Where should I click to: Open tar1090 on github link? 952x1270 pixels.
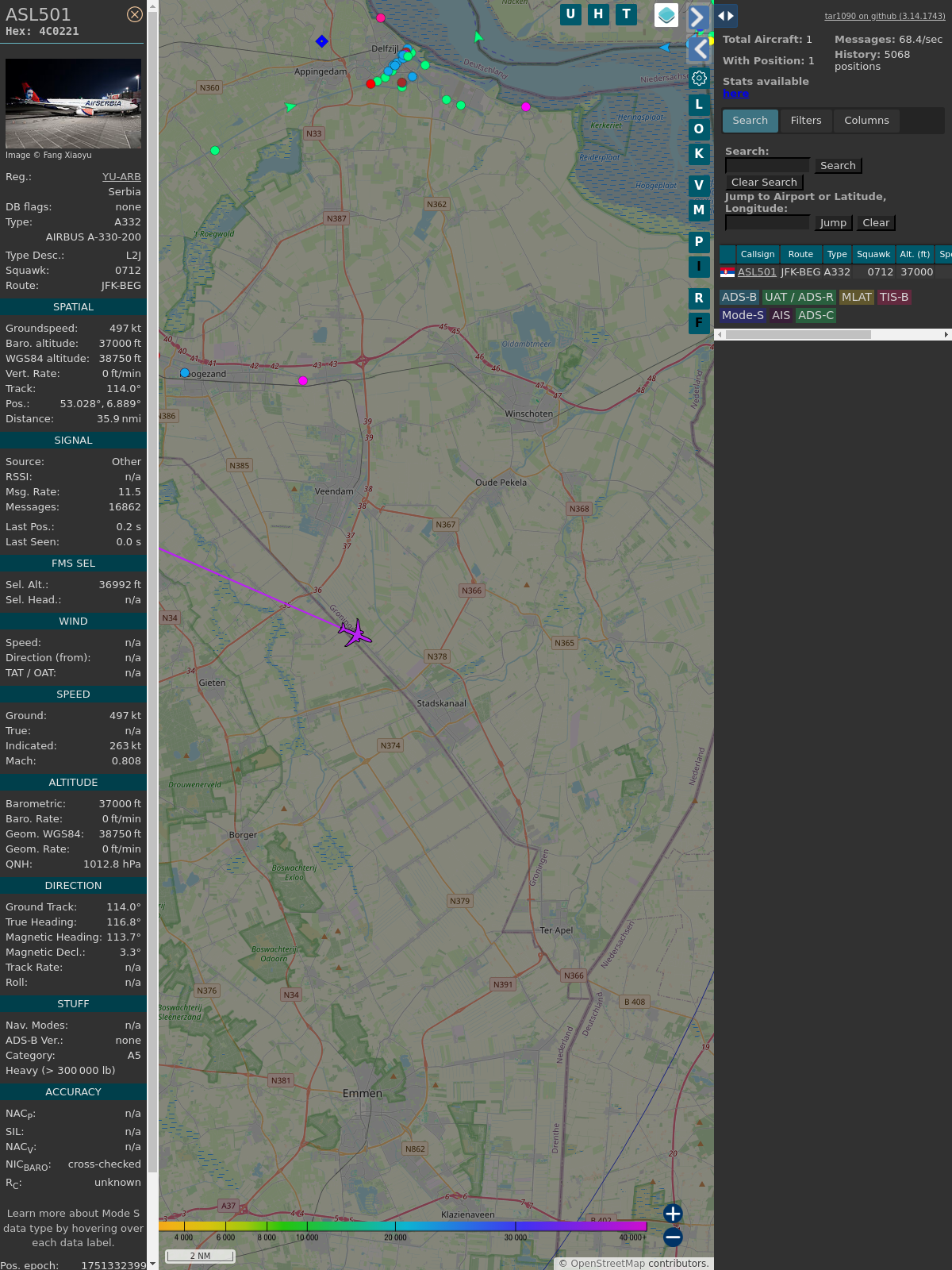tap(885, 16)
